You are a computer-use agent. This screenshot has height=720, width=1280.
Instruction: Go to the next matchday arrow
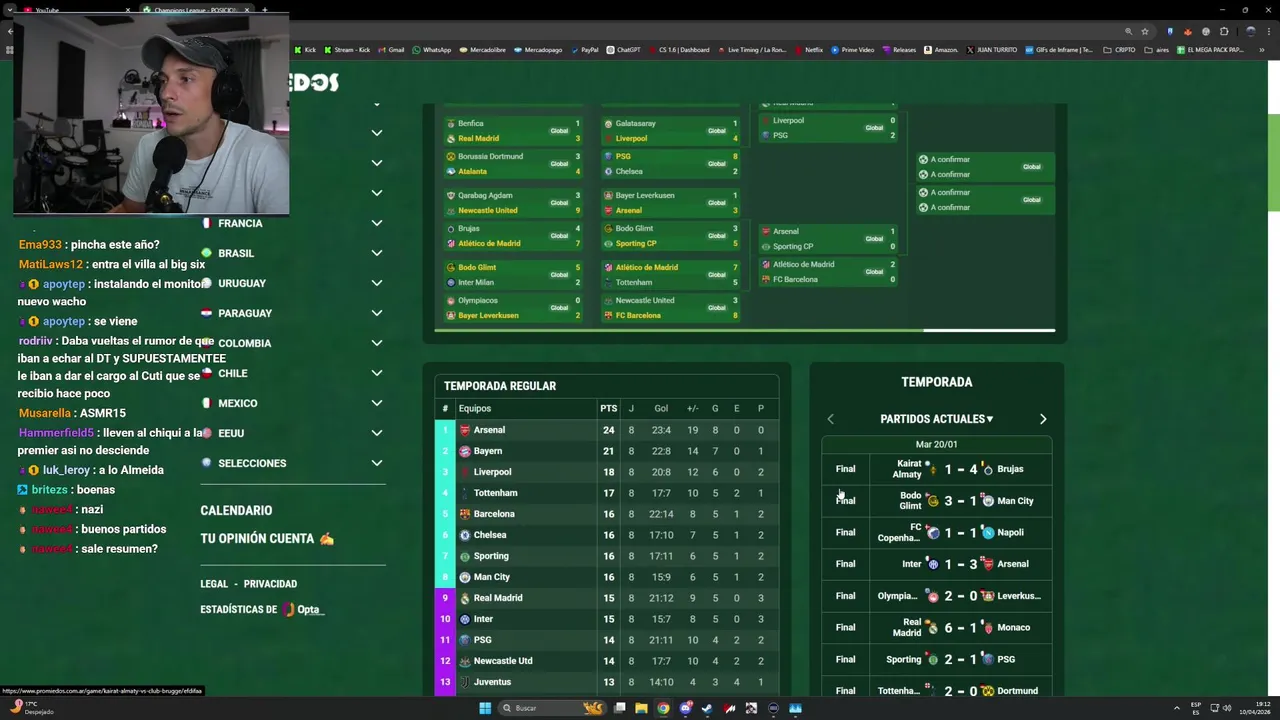pos(1043,419)
